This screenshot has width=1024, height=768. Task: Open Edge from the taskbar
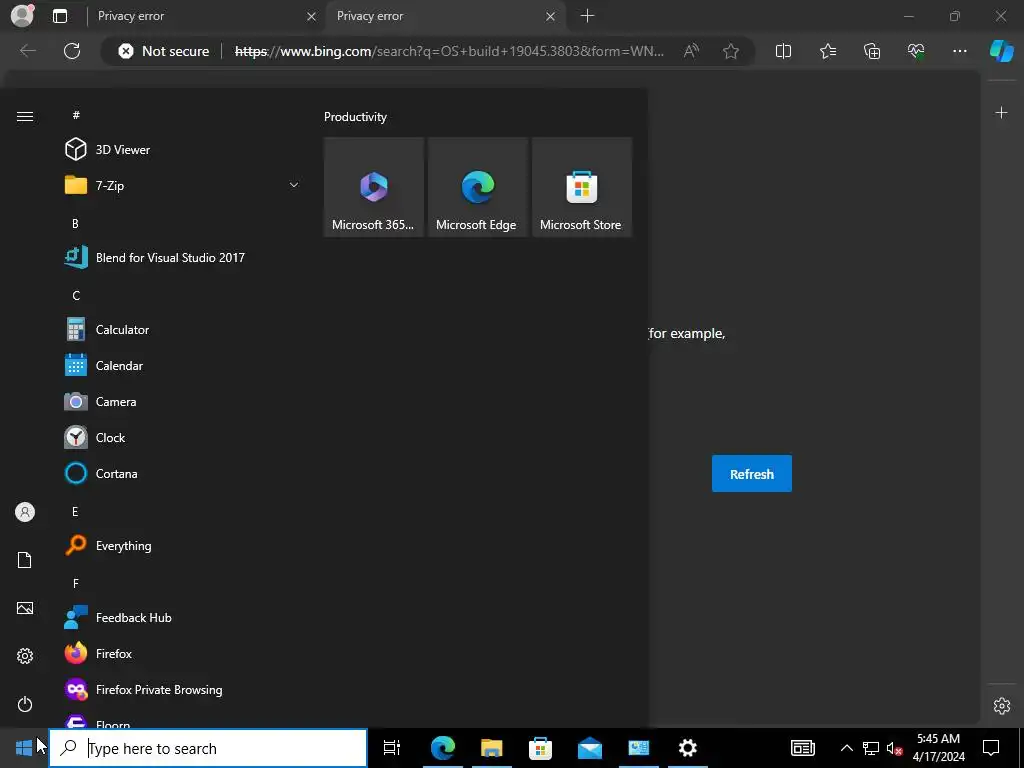point(442,748)
